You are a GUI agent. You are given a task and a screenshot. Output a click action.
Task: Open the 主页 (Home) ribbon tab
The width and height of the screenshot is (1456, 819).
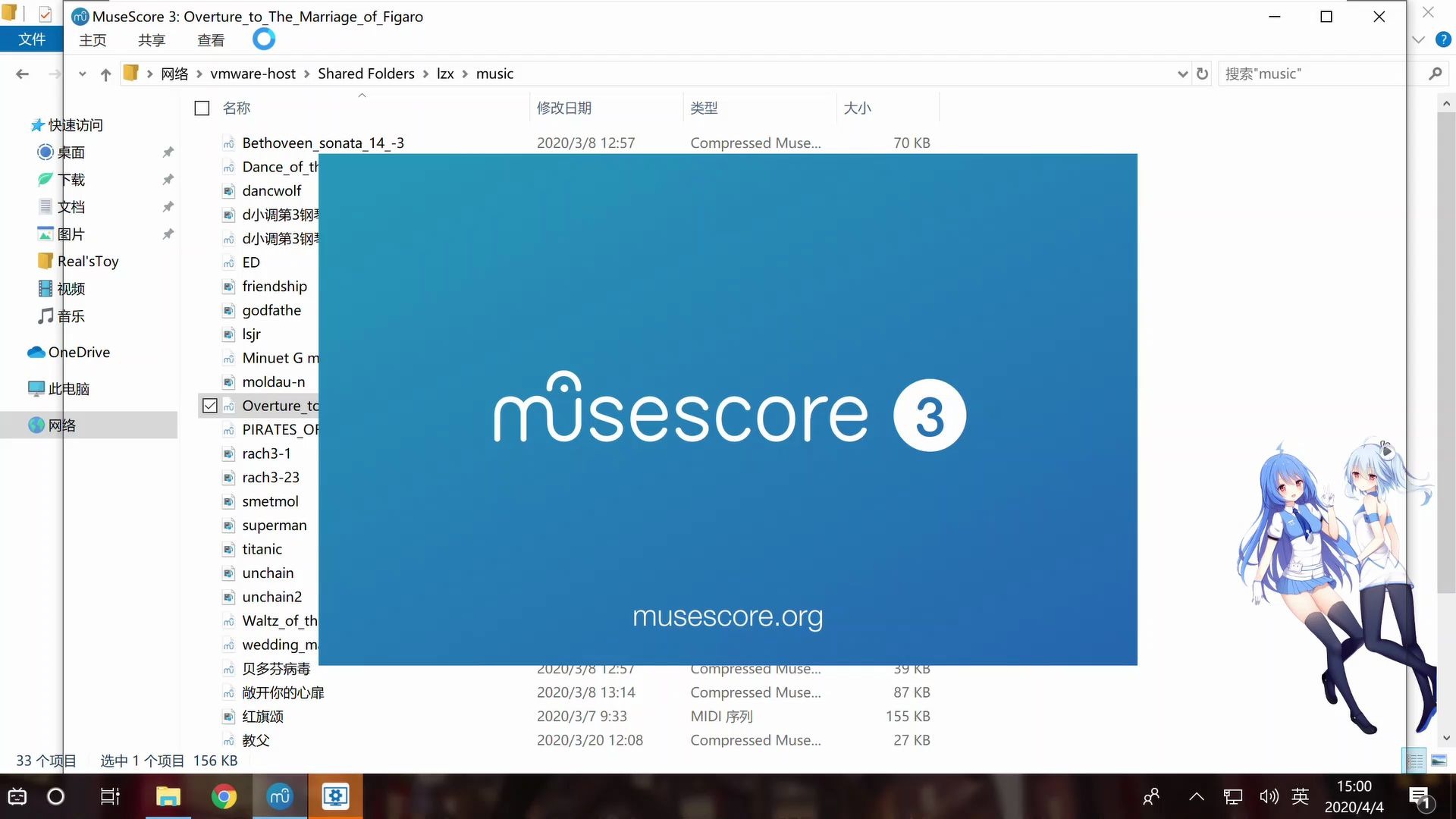pyautogui.click(x=93, y=40)
